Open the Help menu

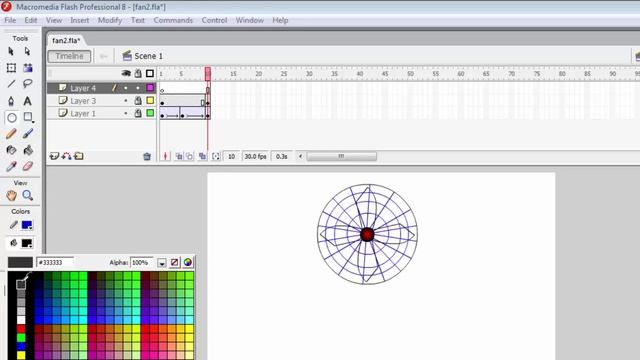[280, 20]
